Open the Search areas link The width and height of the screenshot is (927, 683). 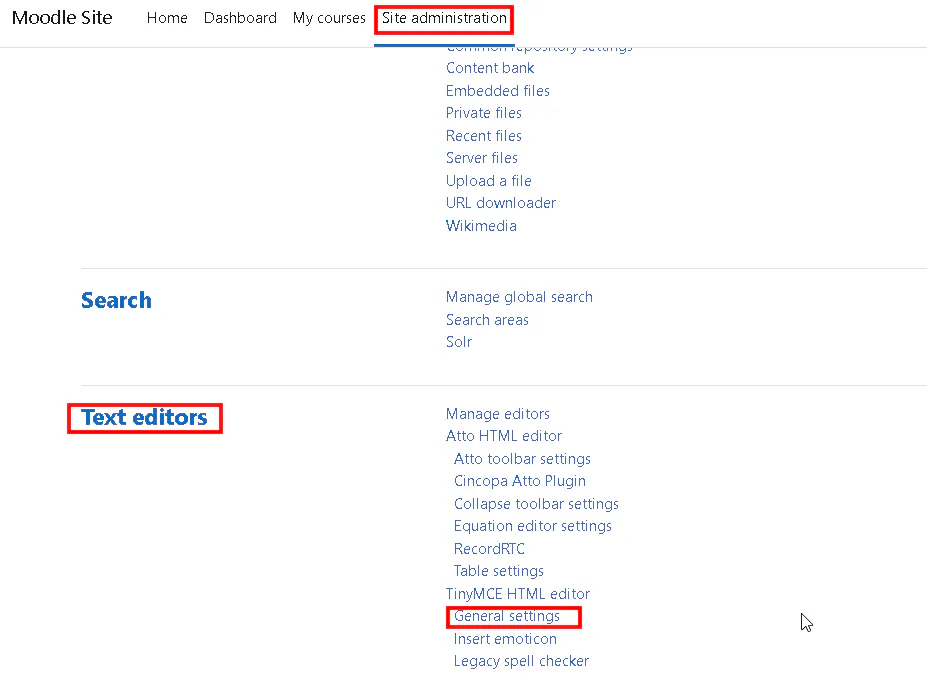pos(487,319)
